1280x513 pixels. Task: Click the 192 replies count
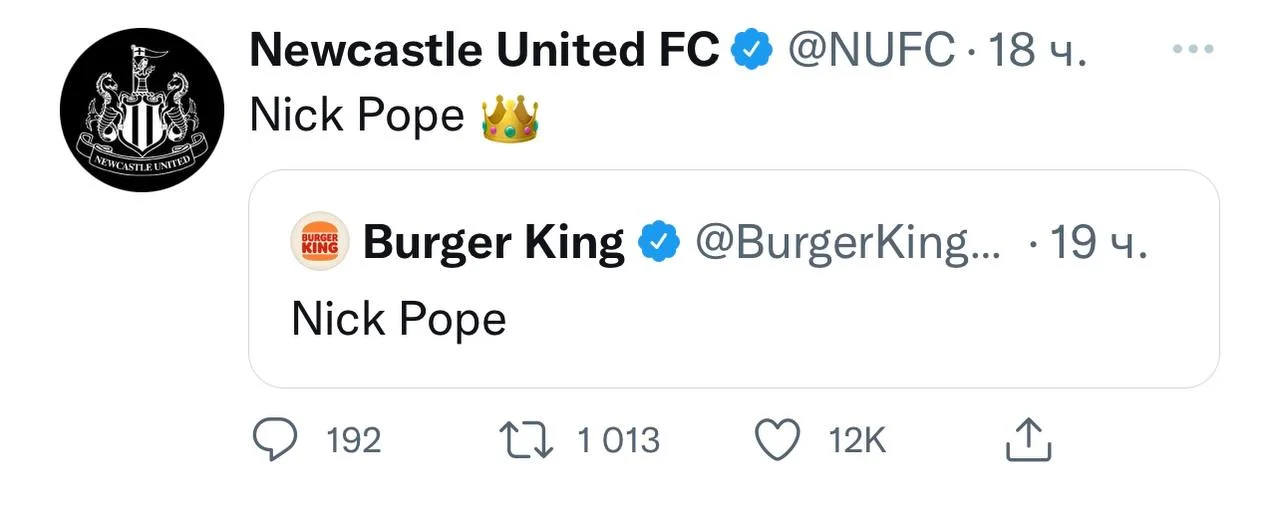354,440
